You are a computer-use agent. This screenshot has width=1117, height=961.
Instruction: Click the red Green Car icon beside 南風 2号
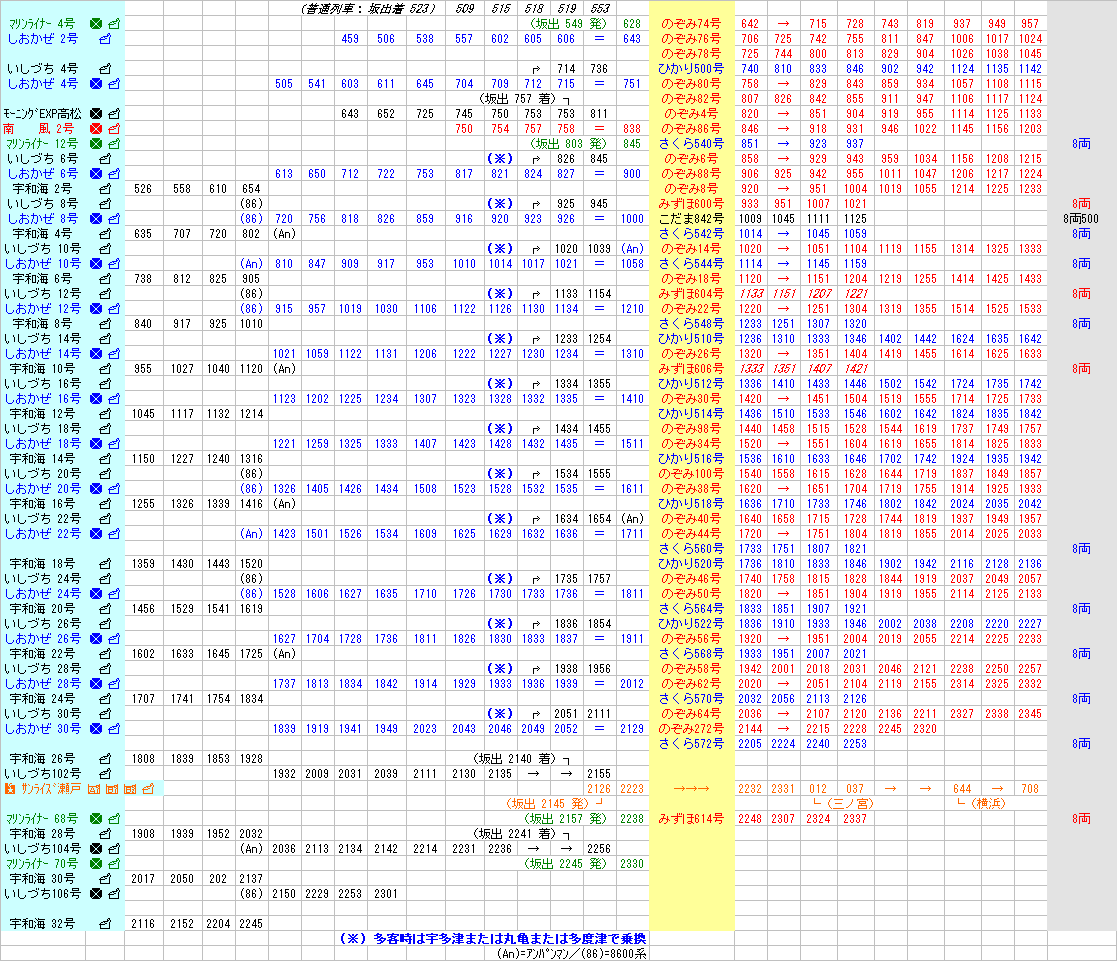[96, 128]
